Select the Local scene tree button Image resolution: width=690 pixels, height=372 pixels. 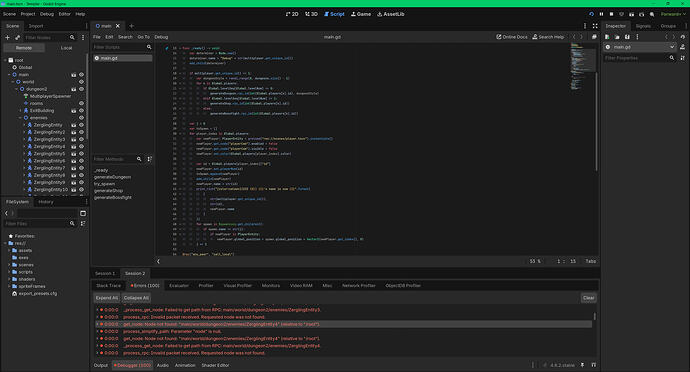[66, 48]
